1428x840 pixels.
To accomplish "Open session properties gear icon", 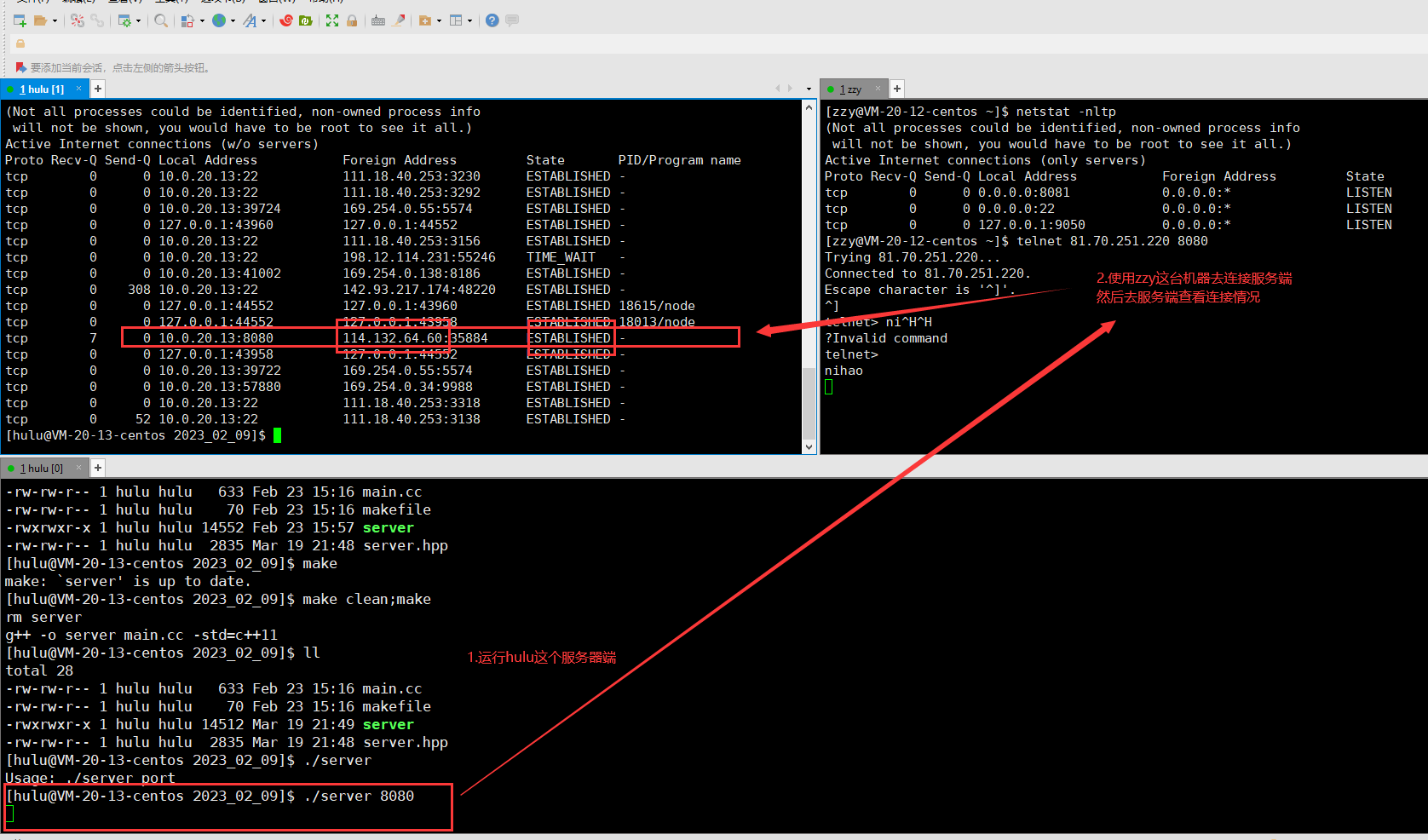I will pyautogui.click(x=124, y=20).
